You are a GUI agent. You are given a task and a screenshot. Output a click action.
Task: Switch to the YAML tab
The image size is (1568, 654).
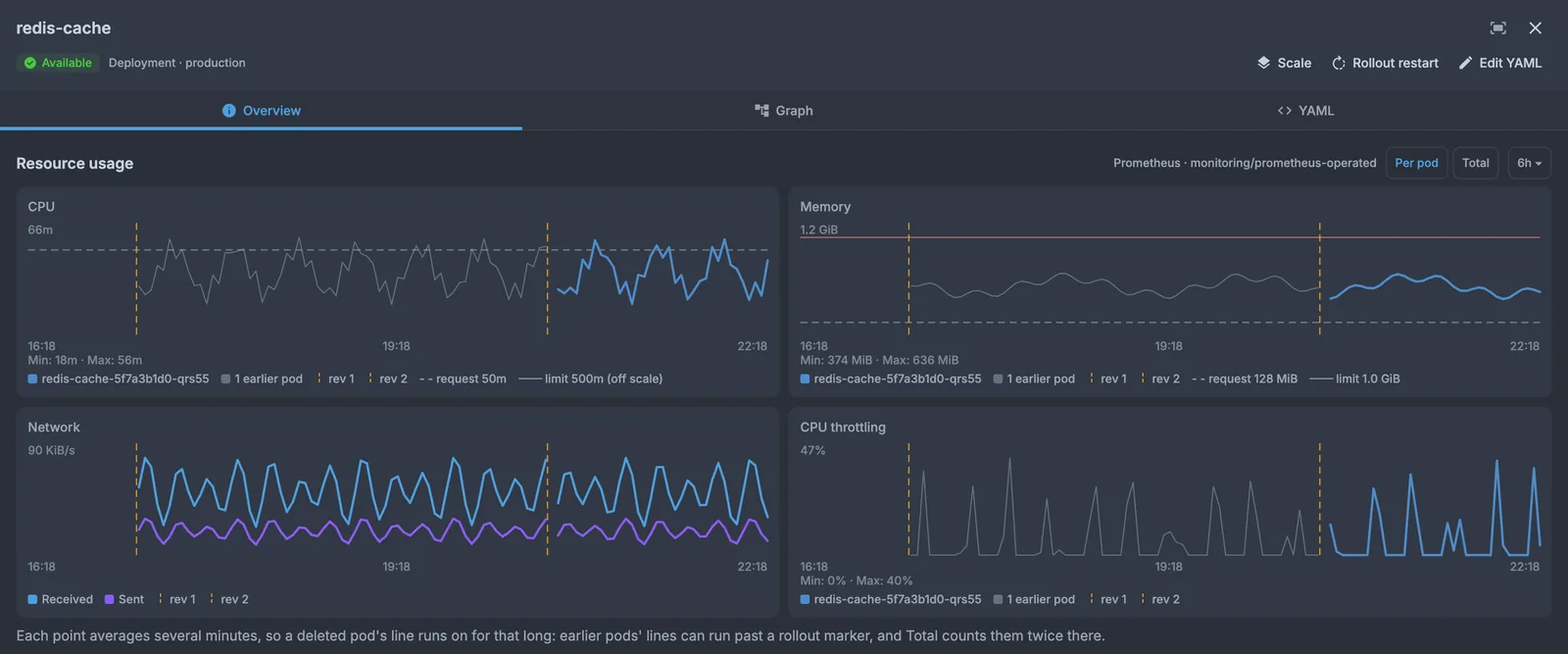click(x=1306, y=111)
